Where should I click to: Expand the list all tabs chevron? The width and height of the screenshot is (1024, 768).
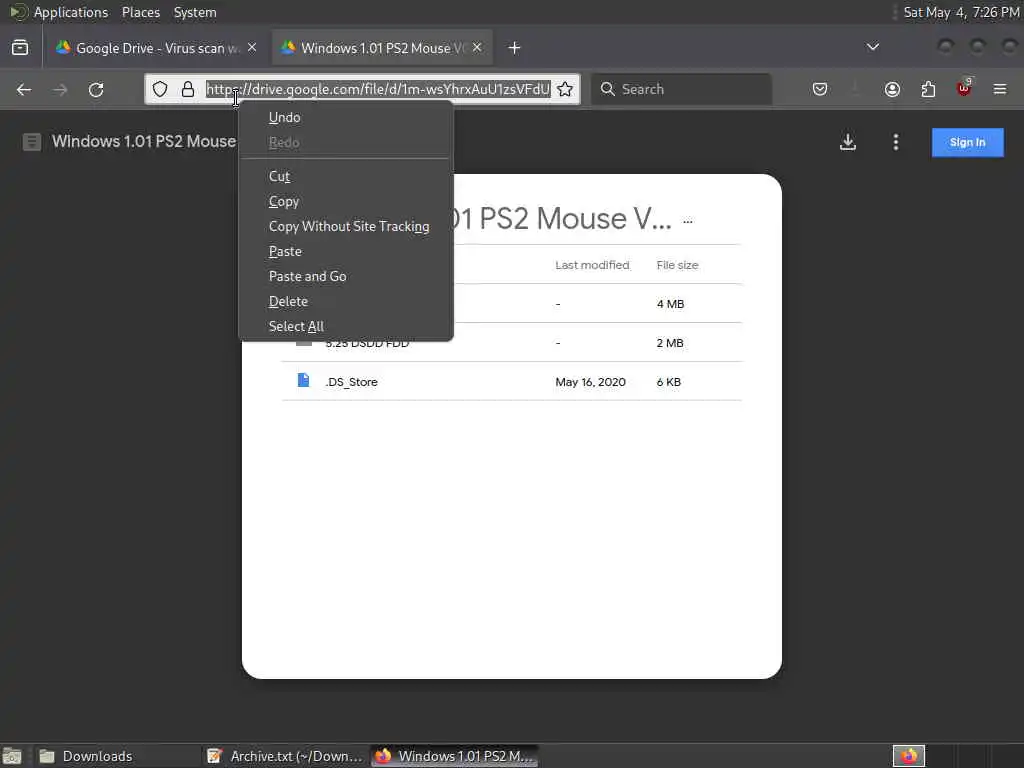point(872,47)
